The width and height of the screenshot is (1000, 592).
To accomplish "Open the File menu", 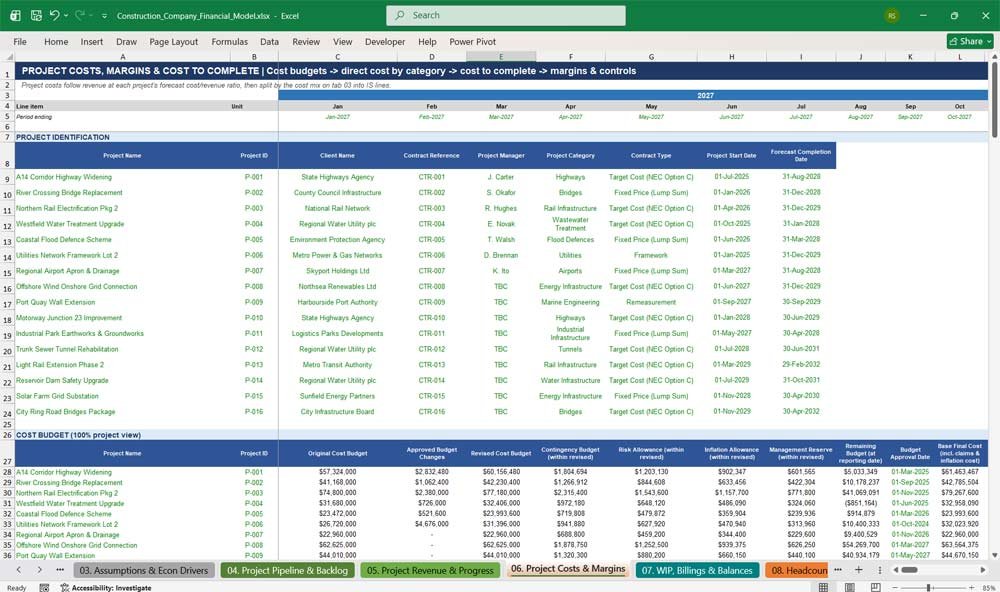I will pyautogui.click(x=20, y=41).
